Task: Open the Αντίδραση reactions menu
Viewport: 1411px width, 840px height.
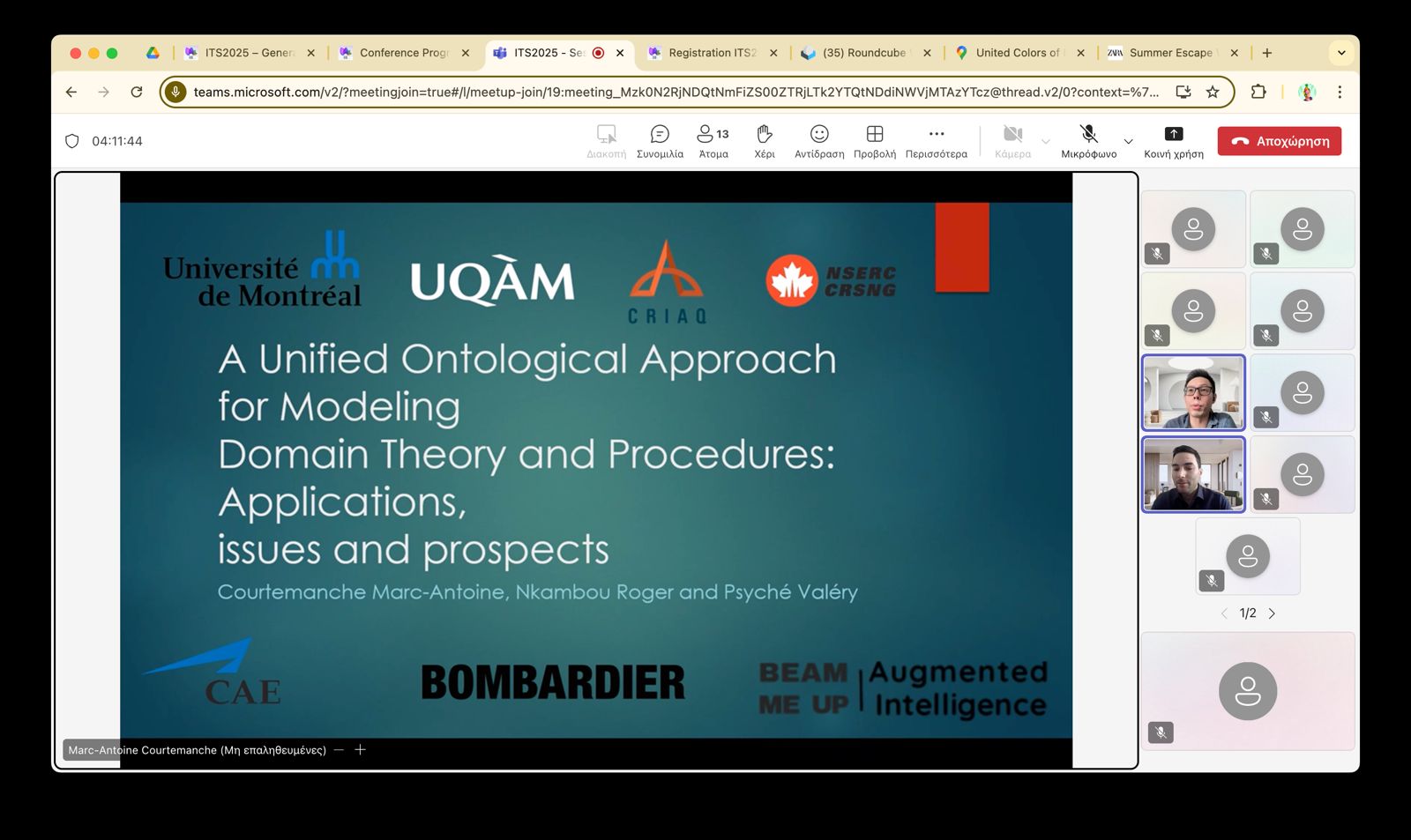Action: 819,141
